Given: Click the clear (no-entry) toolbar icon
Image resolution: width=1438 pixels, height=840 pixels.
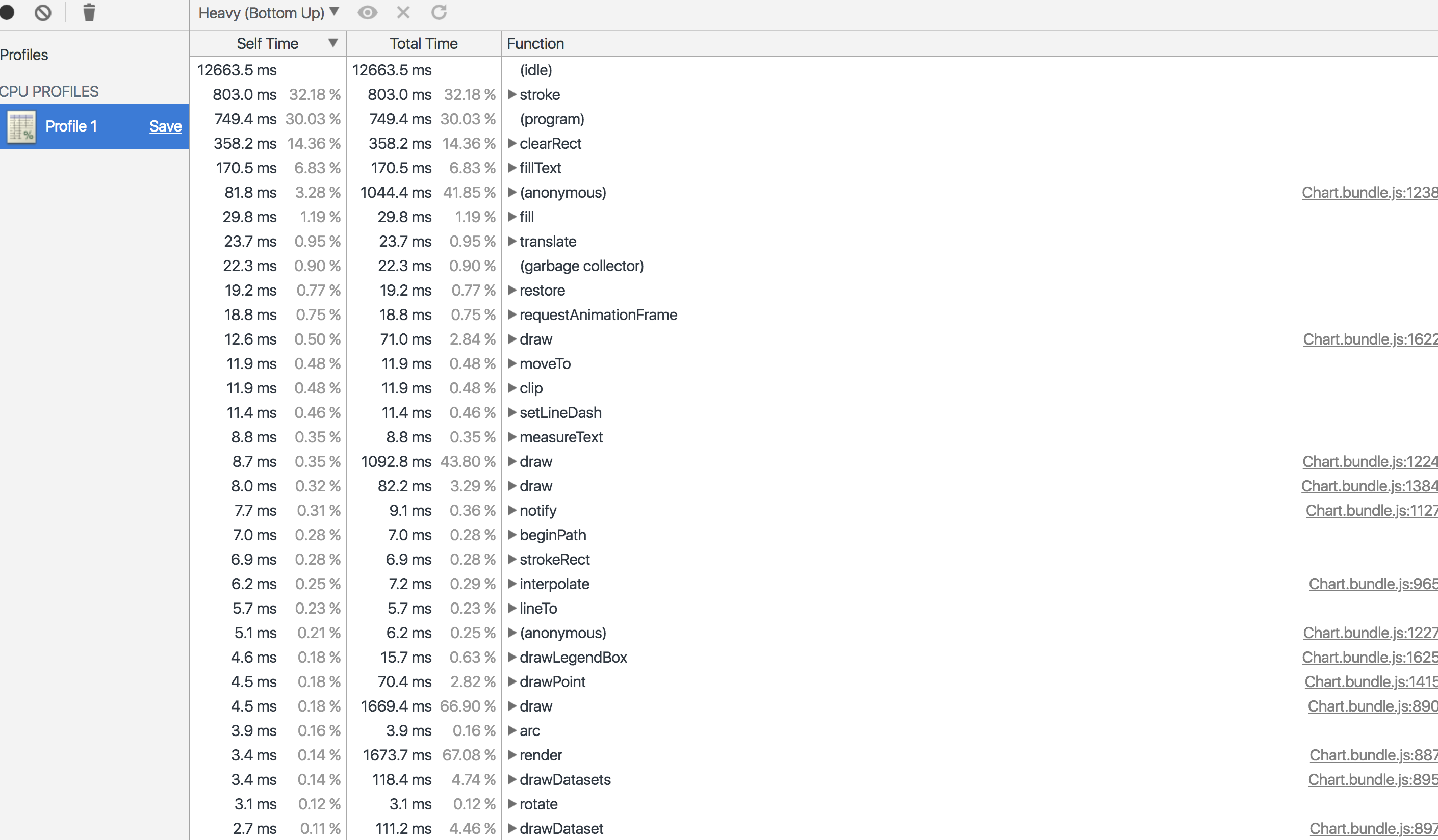Looking at the screenshot, I should tap(43, 12).
